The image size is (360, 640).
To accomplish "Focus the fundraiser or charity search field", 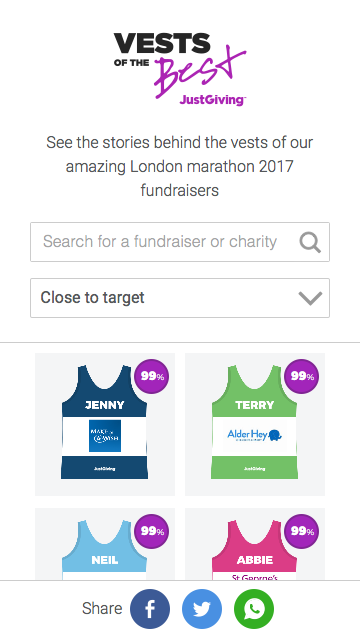I will [180, 242].
